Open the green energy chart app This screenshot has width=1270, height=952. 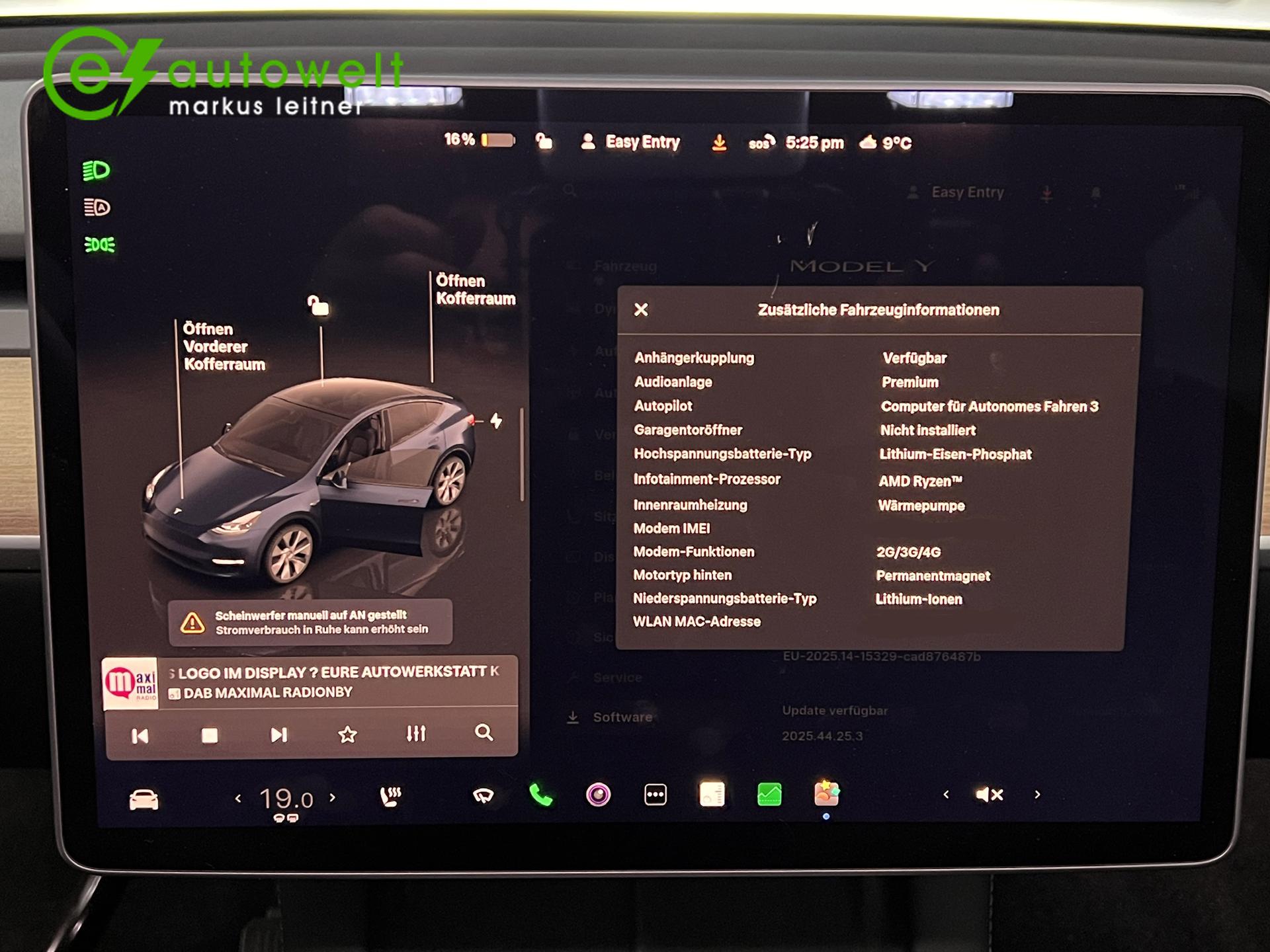pyautogui.click(x=769, y=795)
